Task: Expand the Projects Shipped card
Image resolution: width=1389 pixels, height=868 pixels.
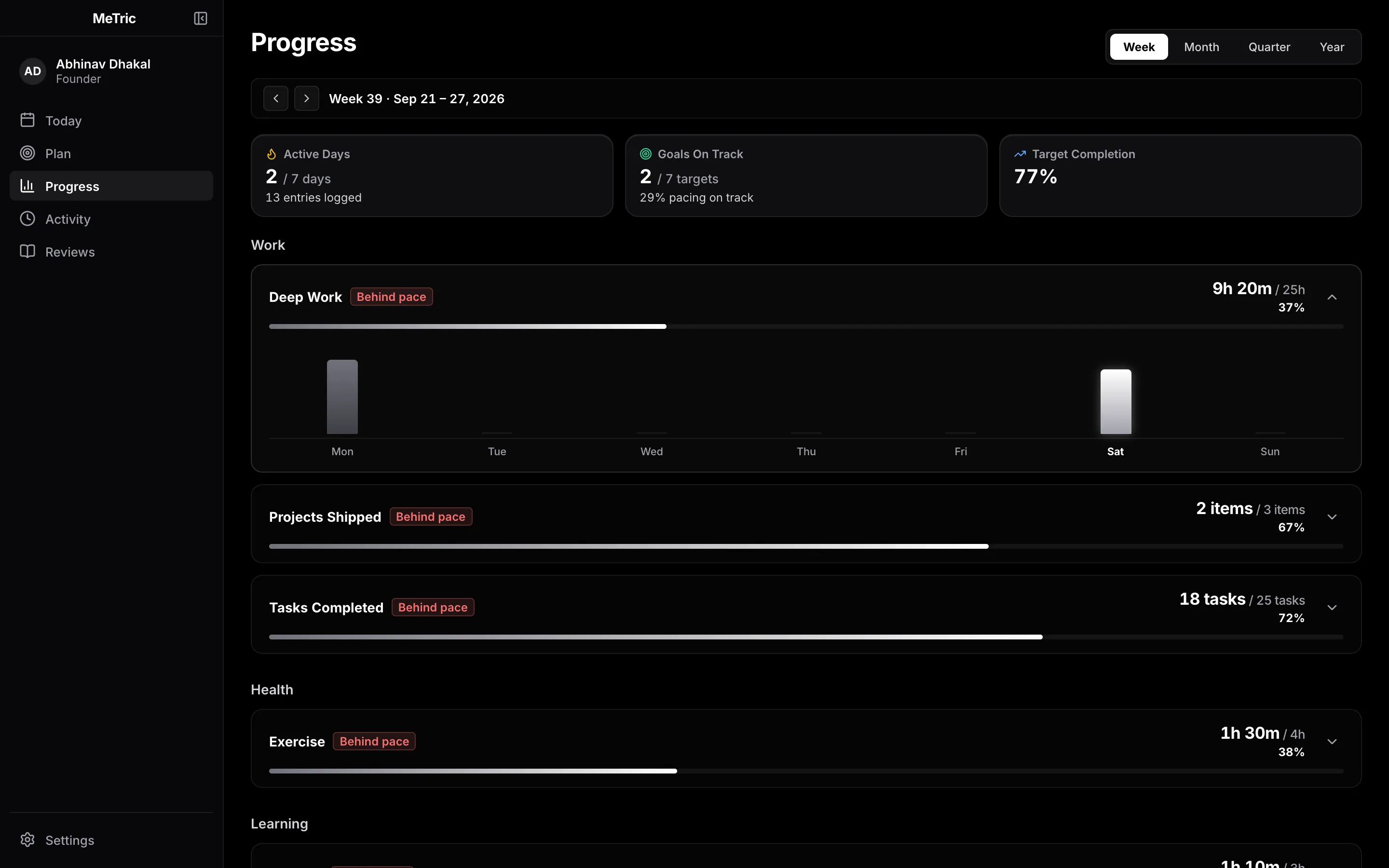Action: click(x=1332, y=516)
